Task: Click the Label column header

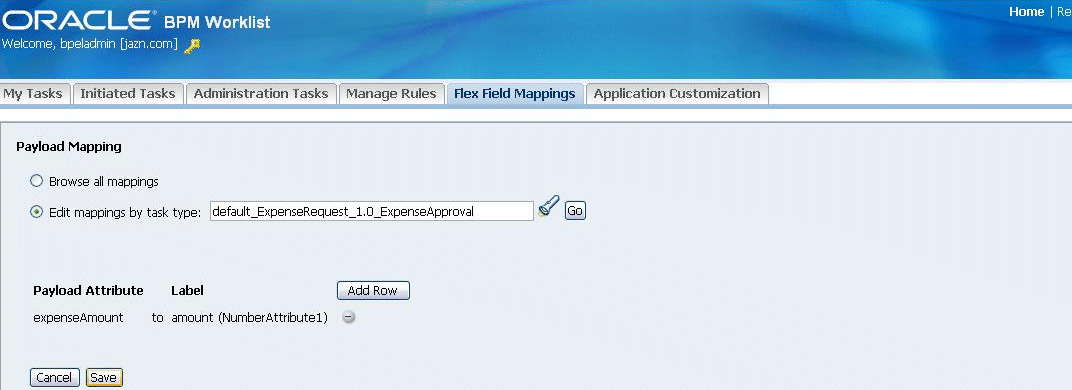Action: (x=187, y=290)
